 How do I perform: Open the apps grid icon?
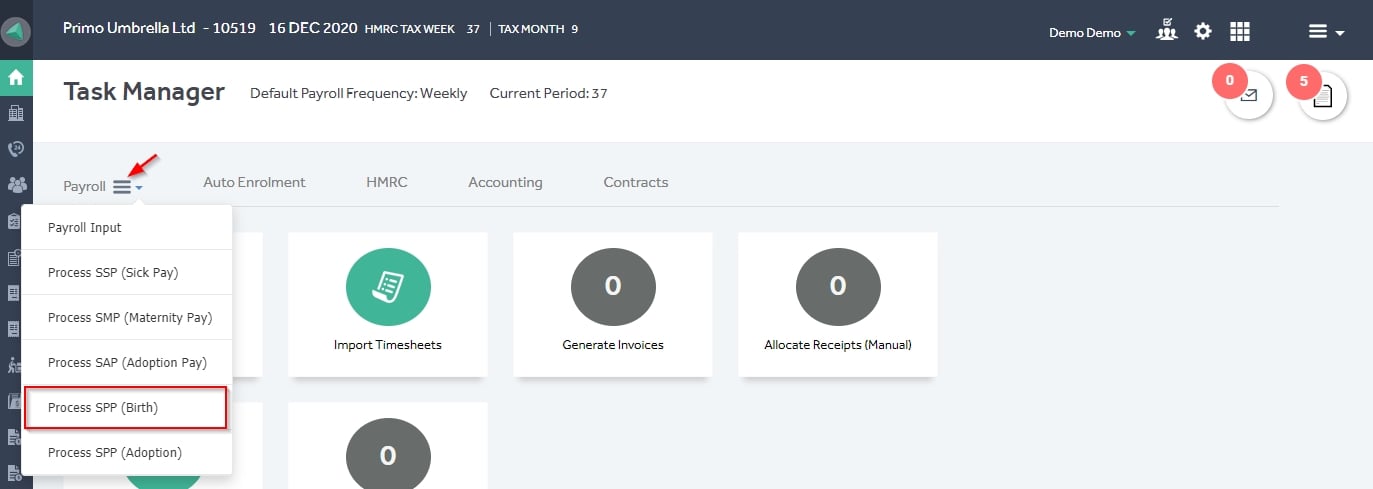tap(1240, 31)
